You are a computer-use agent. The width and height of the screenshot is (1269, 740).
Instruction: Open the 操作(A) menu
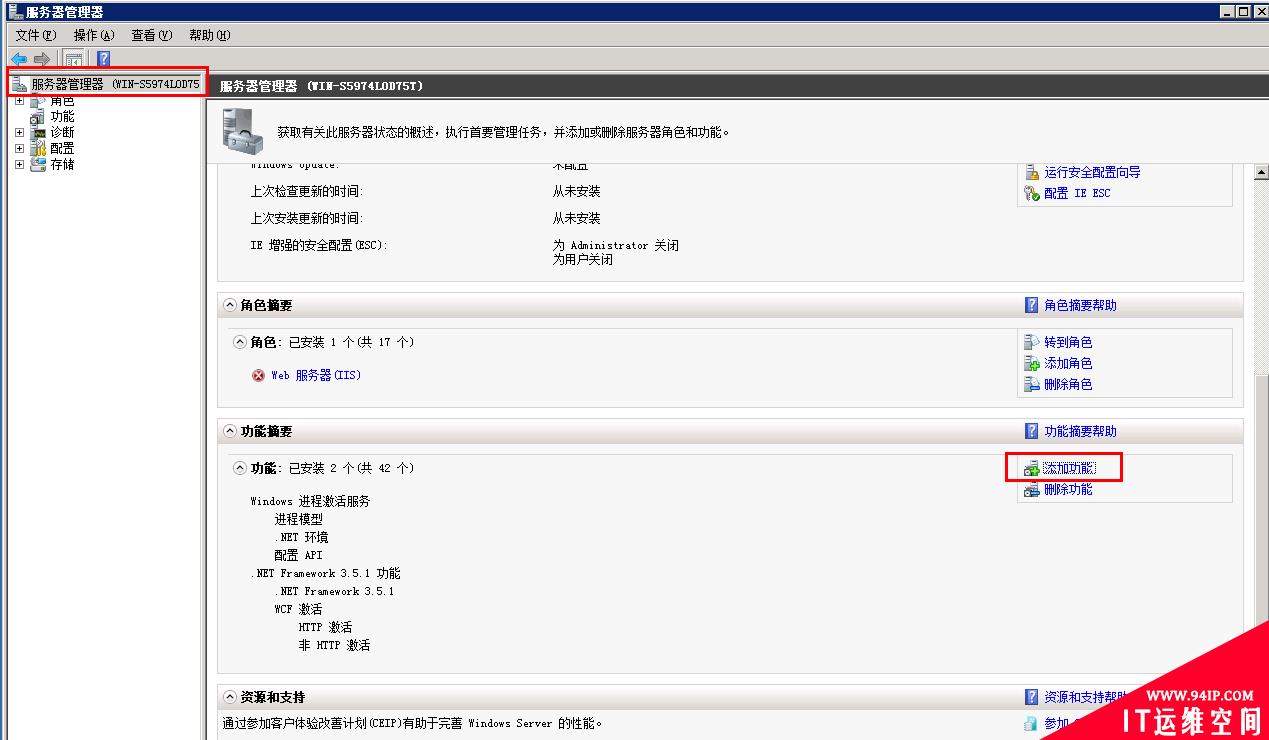(x=94, y=35)
